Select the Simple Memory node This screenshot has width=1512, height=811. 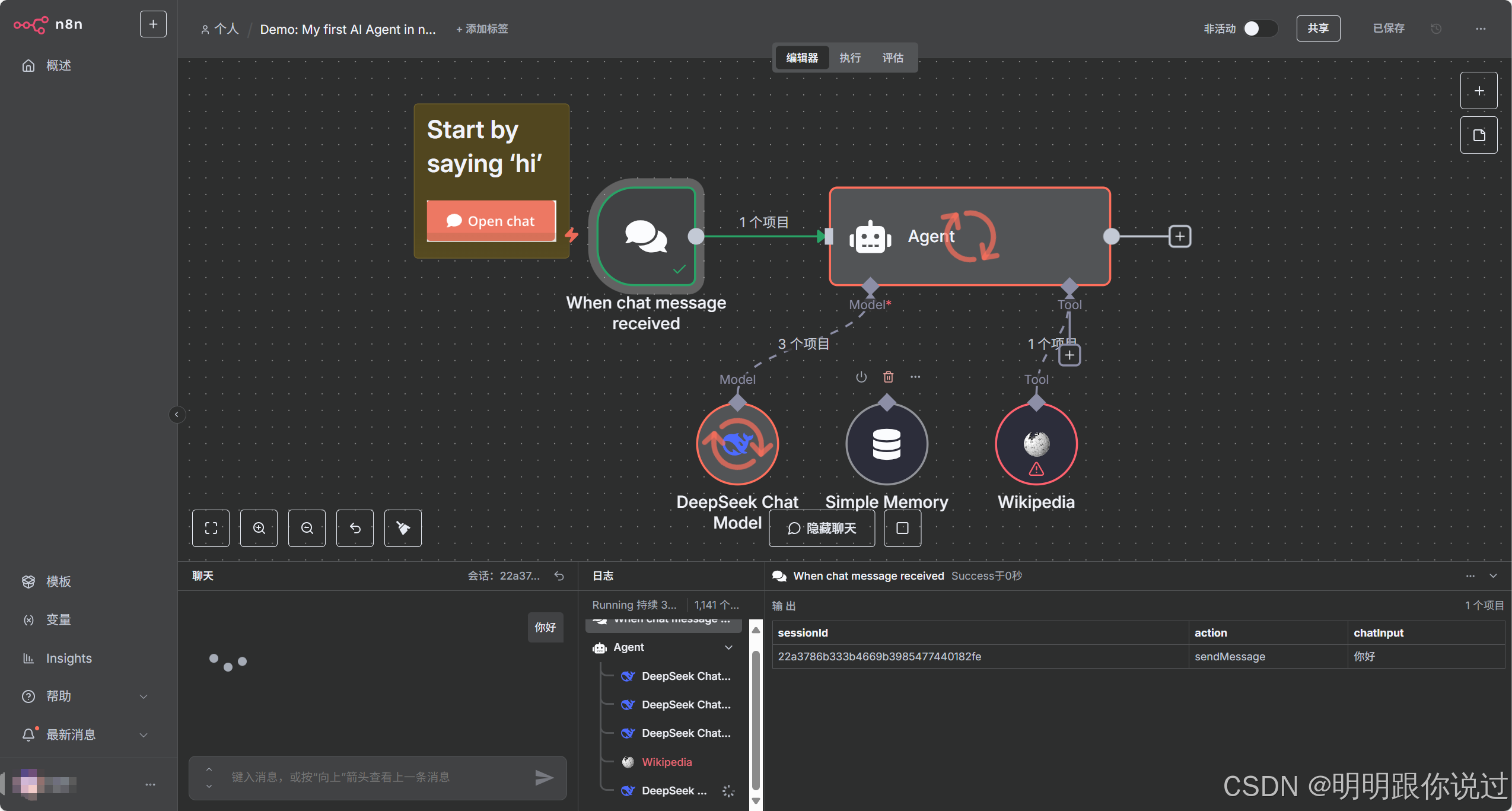pyautogui.click(x=887, y=444)
